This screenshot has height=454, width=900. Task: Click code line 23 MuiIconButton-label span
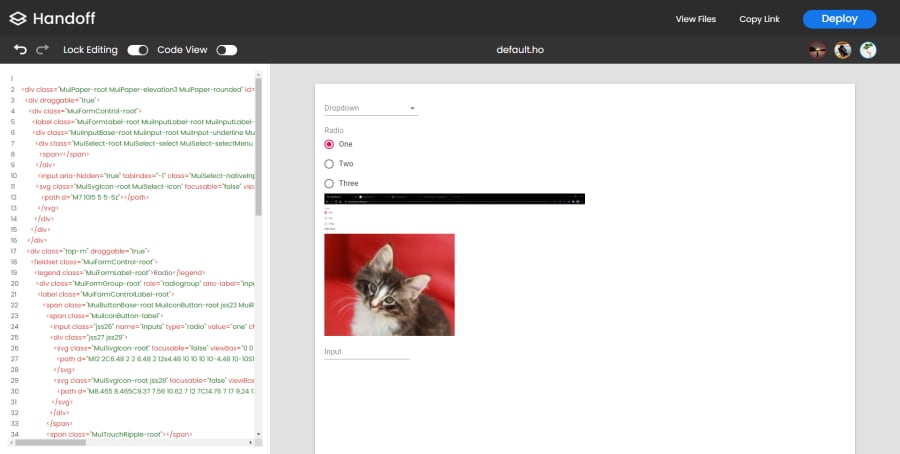click(x=105, y=316)
